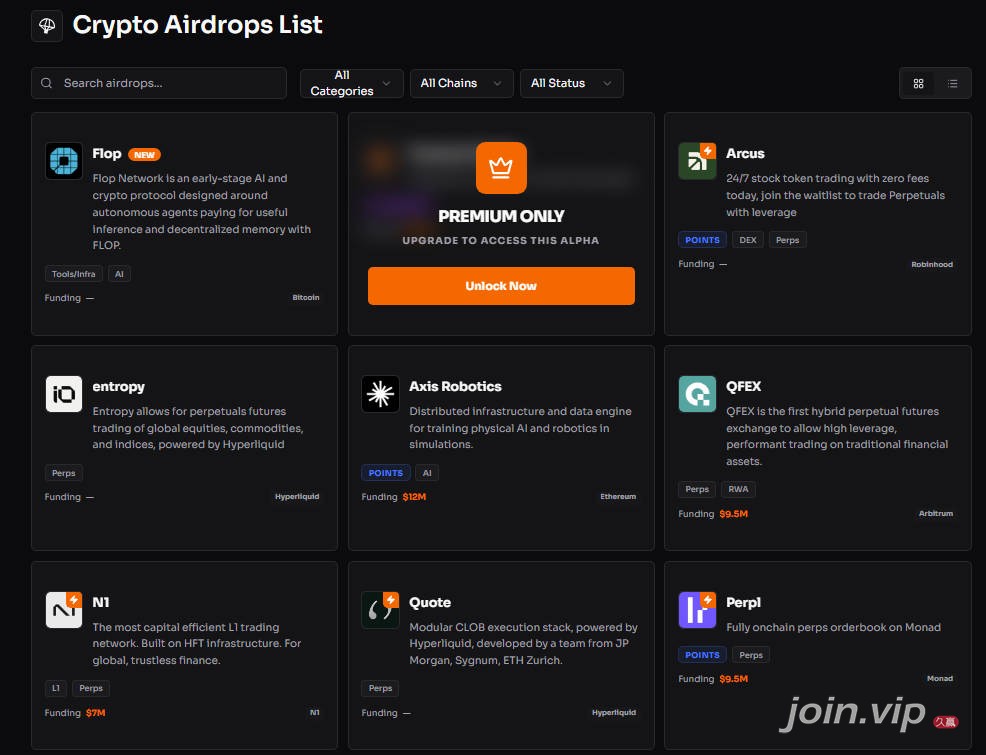The height and width of the screenshot is (755, 986).
Task: Click the Hyperliquid chain label on Quote
Action: click(614, 712)
